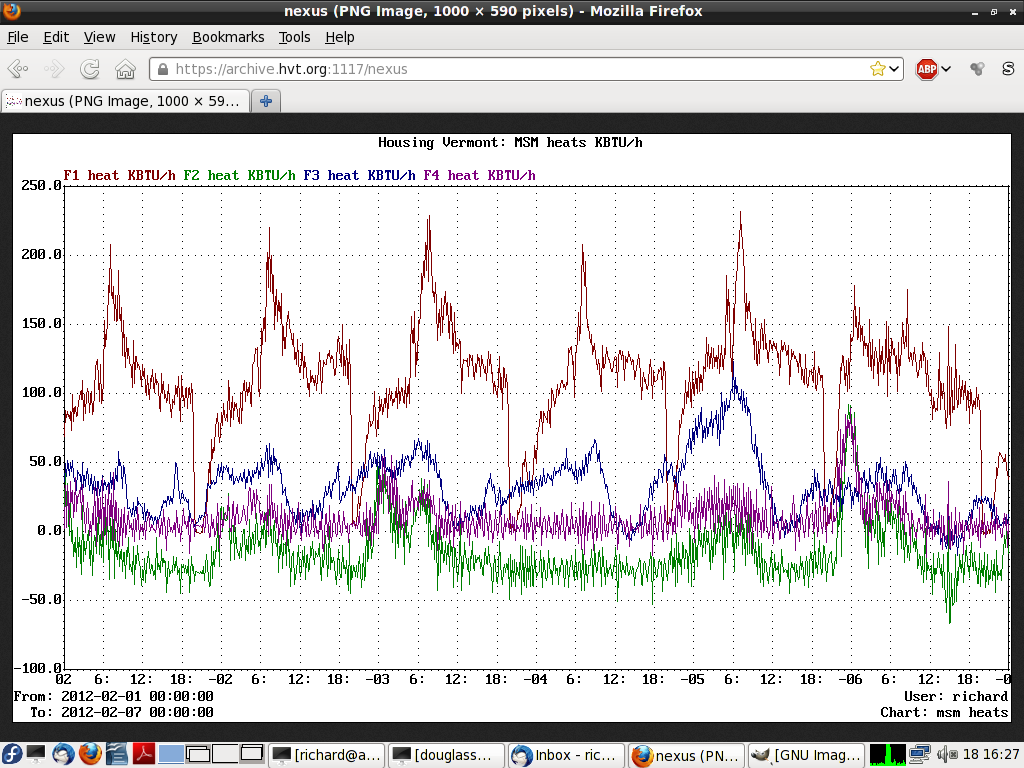
Task: Select the nexus PNG Image tab
Action: click(x=125, y=101)
